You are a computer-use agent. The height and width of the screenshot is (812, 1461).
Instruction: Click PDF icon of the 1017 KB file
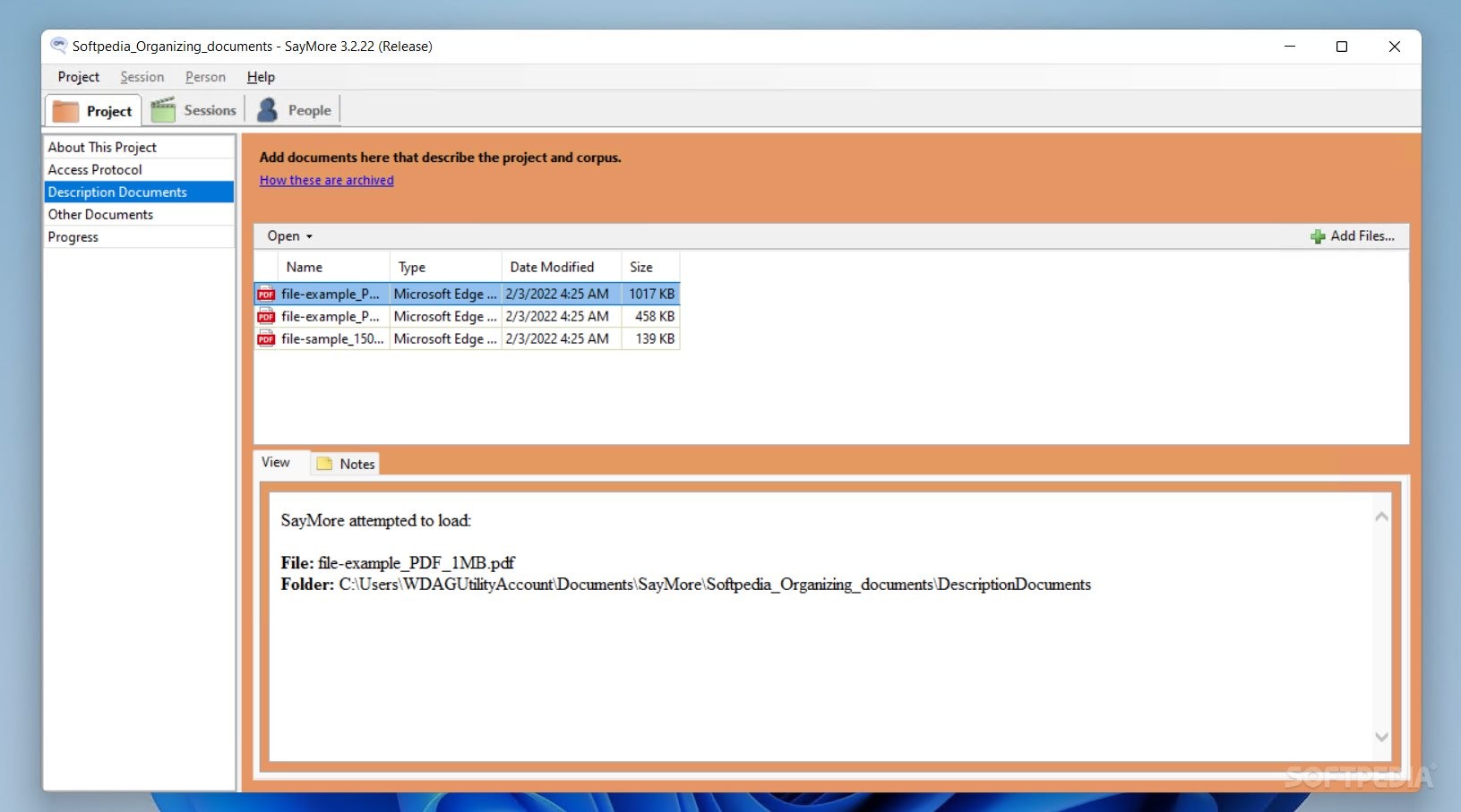266,294
